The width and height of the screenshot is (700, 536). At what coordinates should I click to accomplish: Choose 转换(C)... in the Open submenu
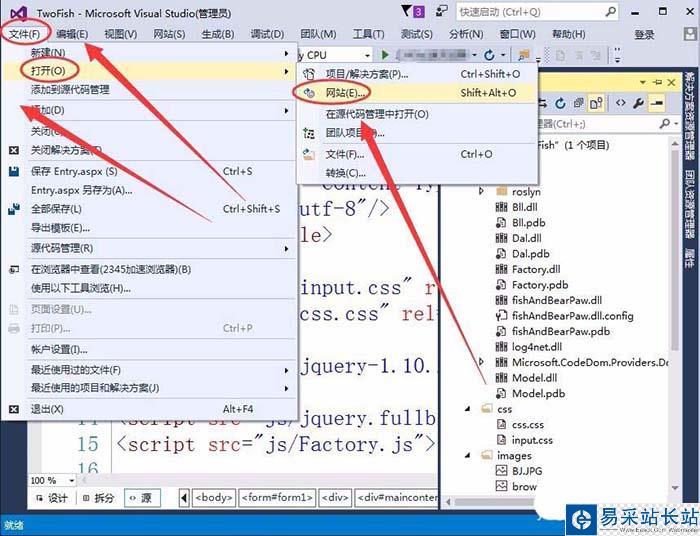(417, 173)
